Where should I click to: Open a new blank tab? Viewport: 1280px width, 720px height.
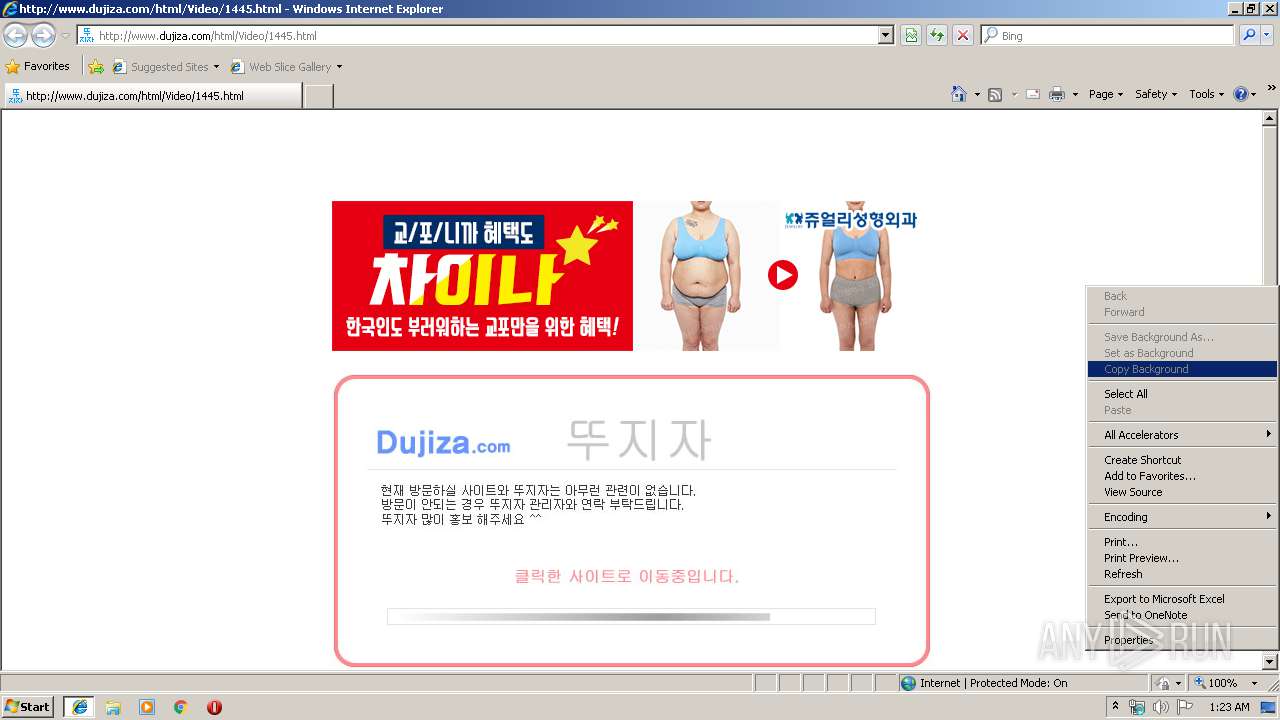(318, 96)
